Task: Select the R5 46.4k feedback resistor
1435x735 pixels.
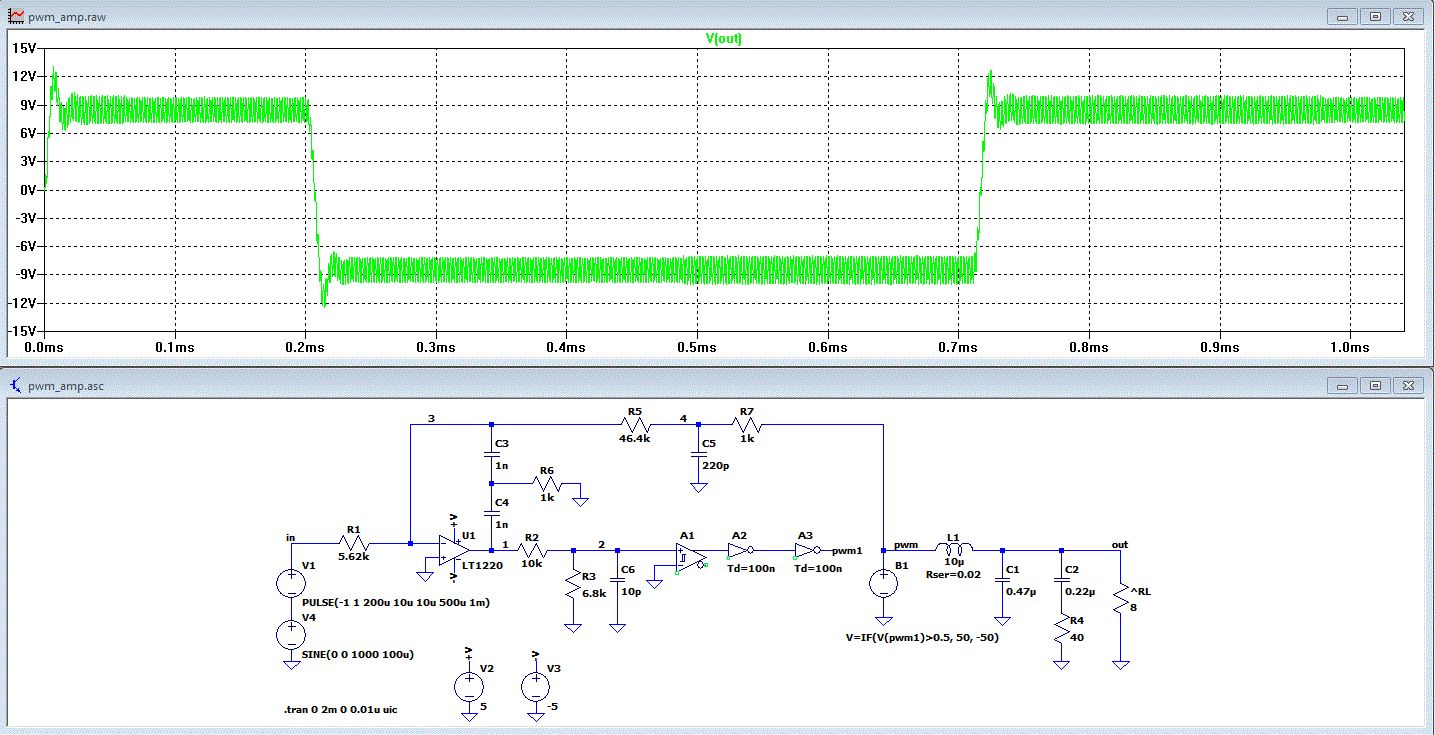Action: click(x=637, y=424)
